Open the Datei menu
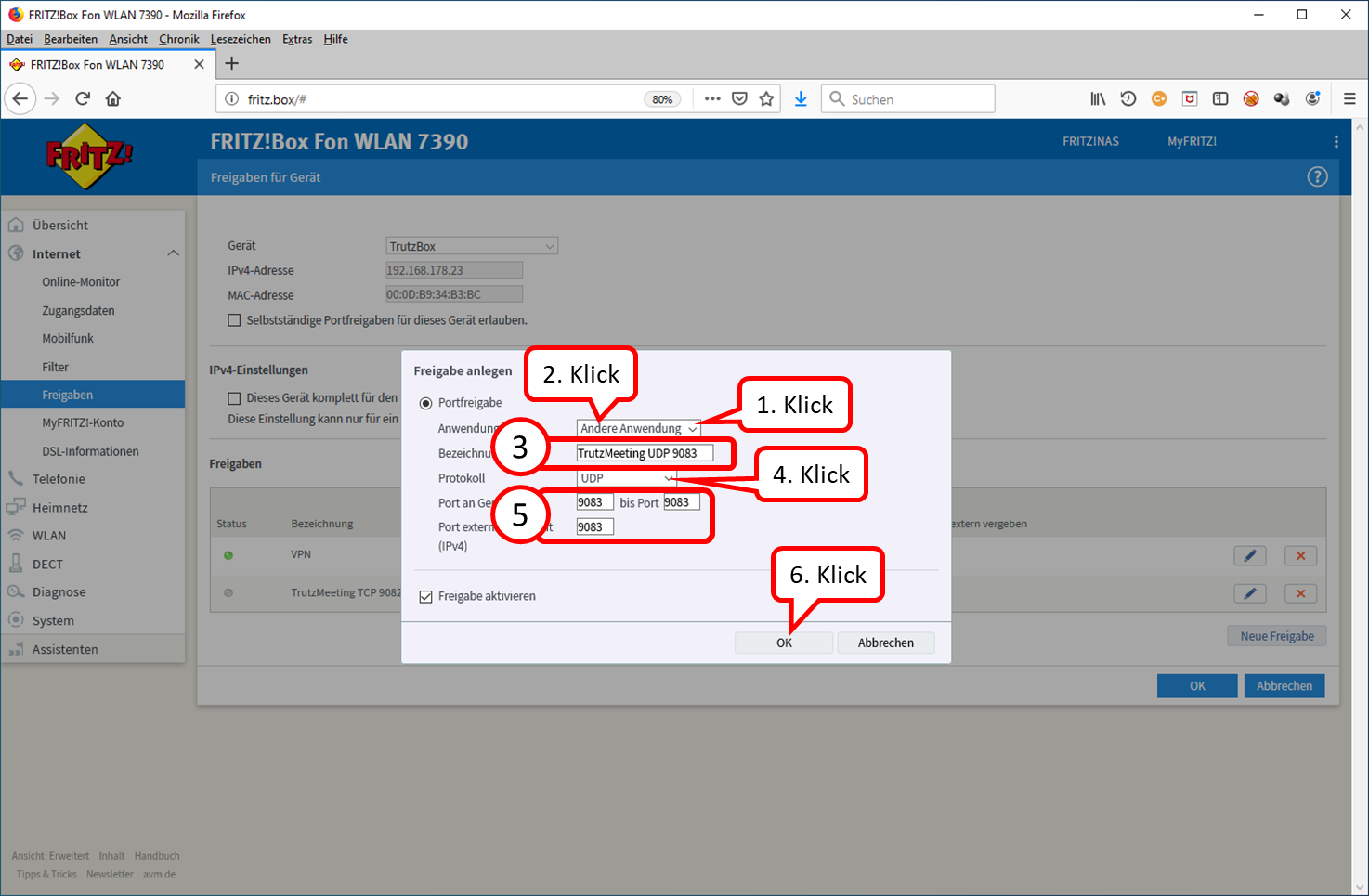Image resolution: width=1369 pixels, height=896 pixels. click(20, 39)
